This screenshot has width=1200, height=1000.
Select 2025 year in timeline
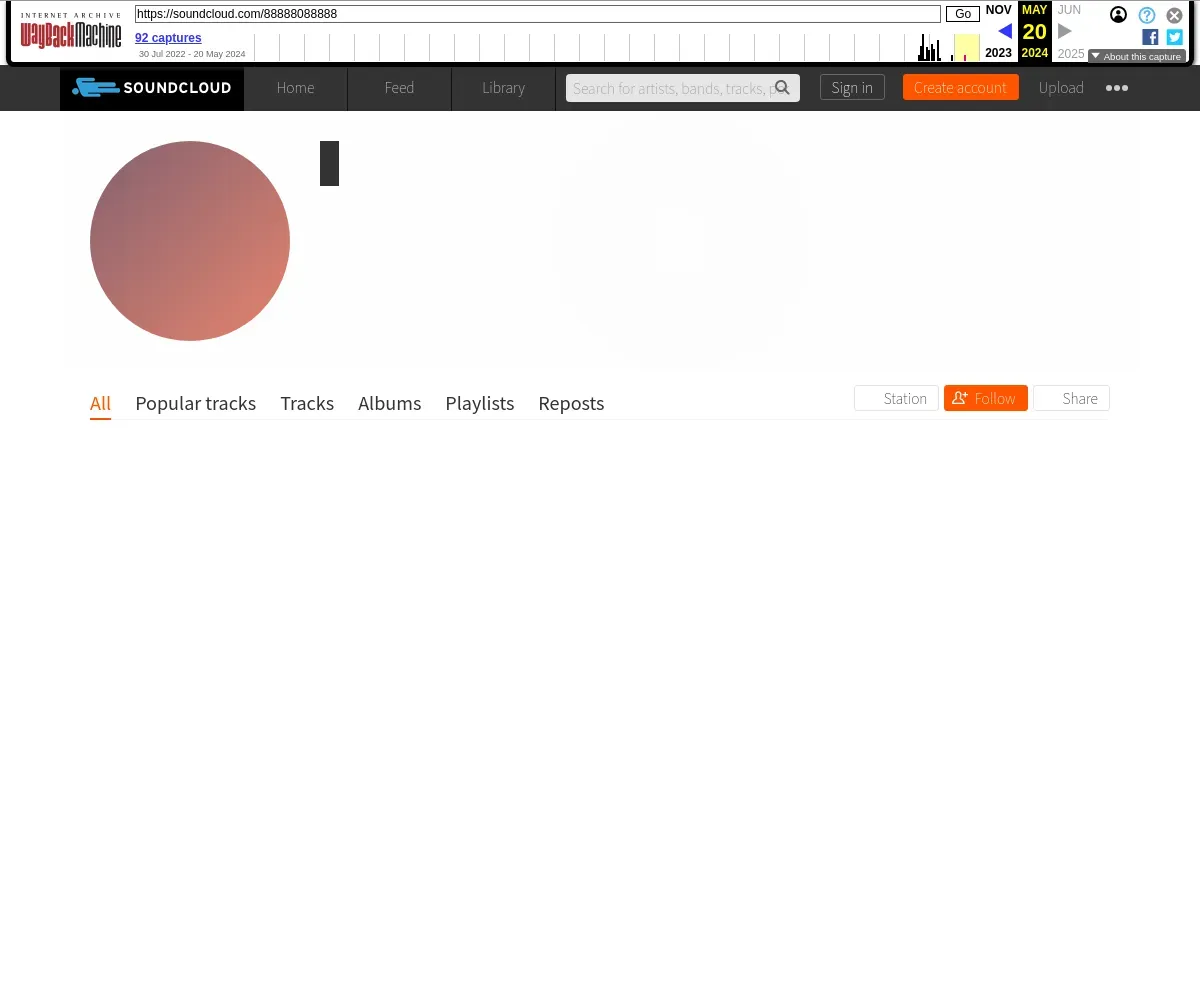click(1071, 54)
